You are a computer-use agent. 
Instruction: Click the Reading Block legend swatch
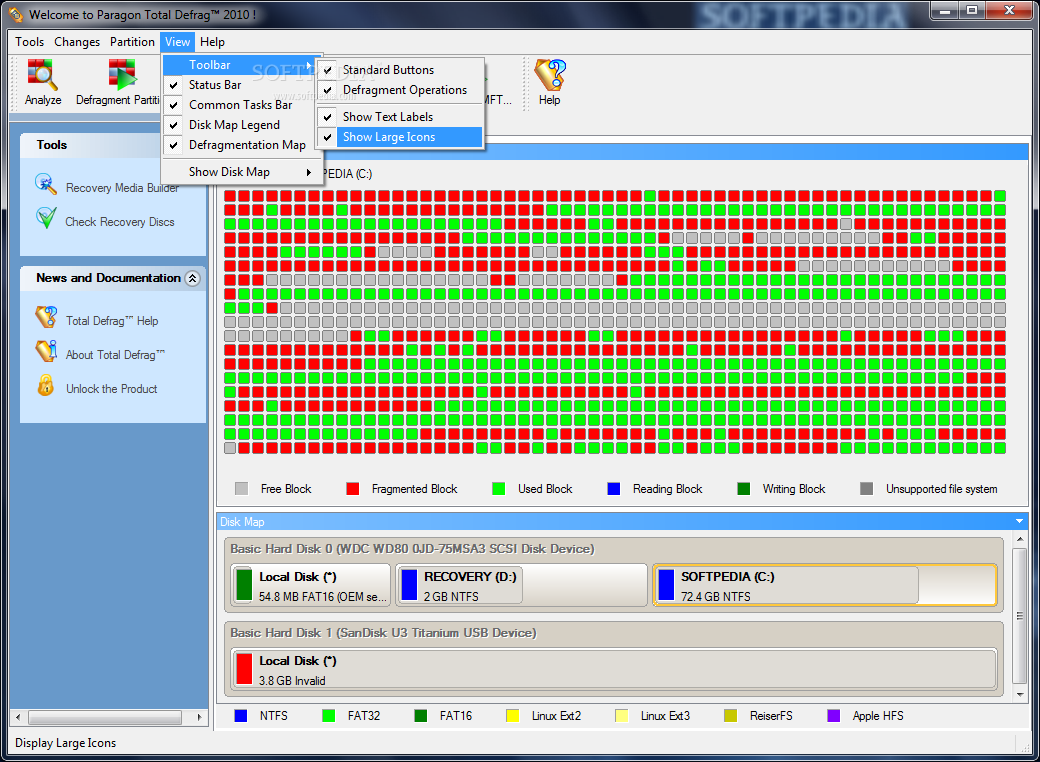[x=614, y=489]
